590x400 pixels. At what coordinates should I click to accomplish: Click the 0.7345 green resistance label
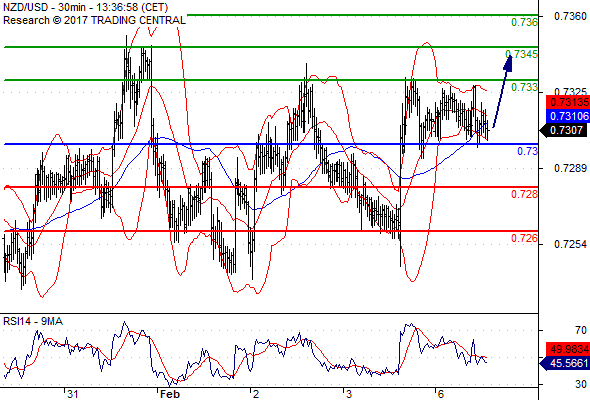(x=522, y=54)
